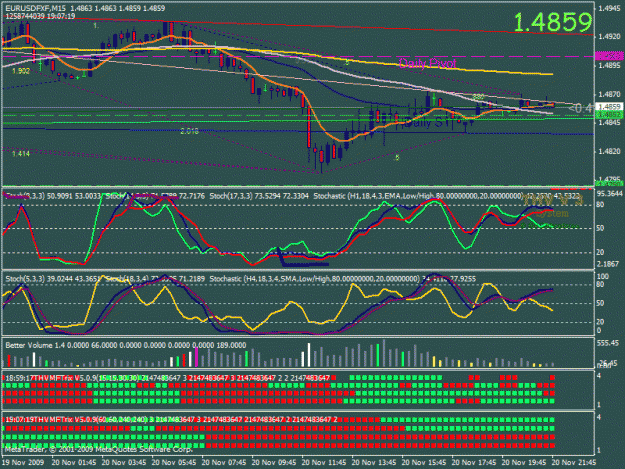
Task: Click the 555.45 volume scale value
Action: [x=608, y=343]
